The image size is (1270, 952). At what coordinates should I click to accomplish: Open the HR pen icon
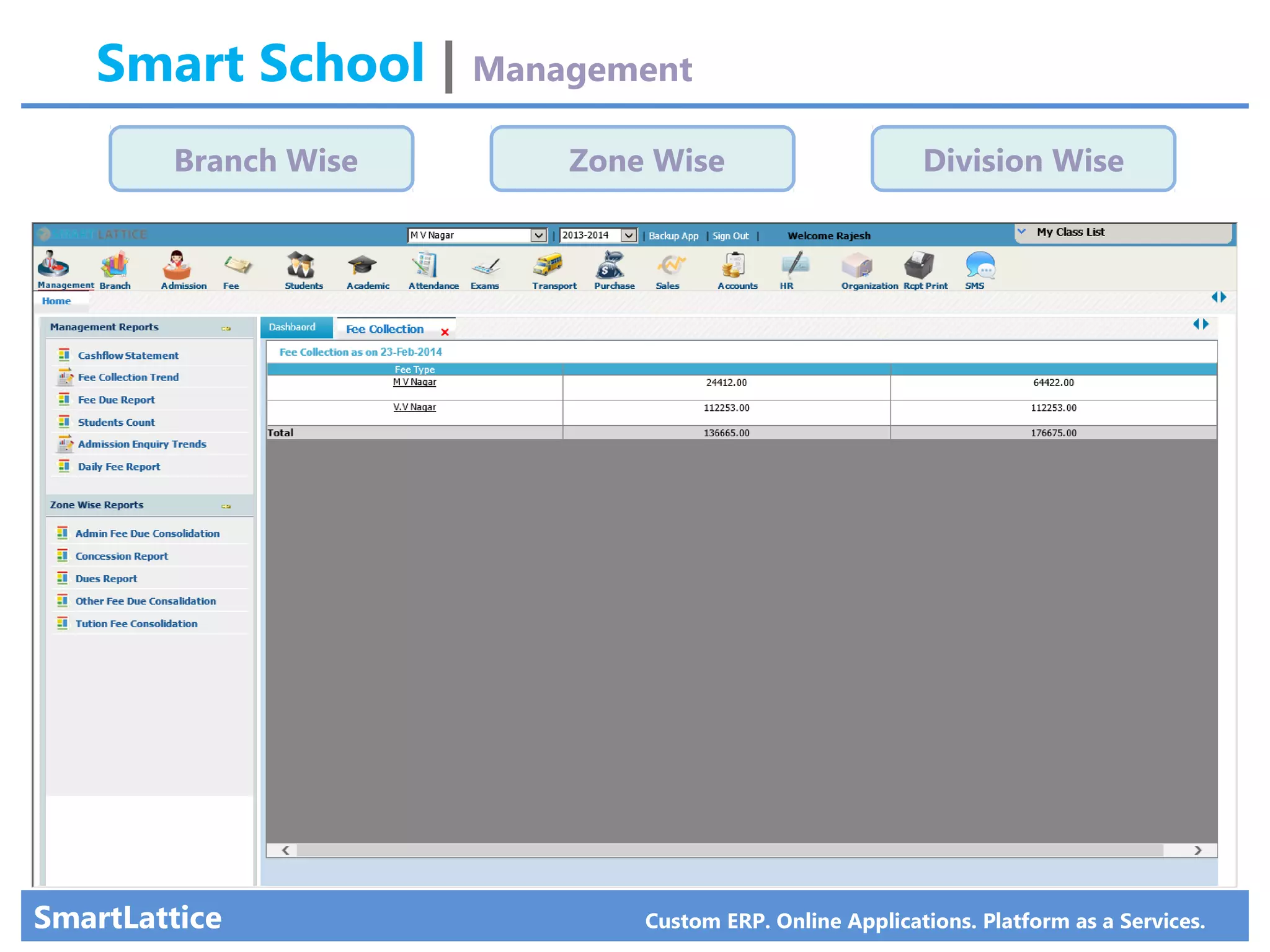[x=796, y=265]
